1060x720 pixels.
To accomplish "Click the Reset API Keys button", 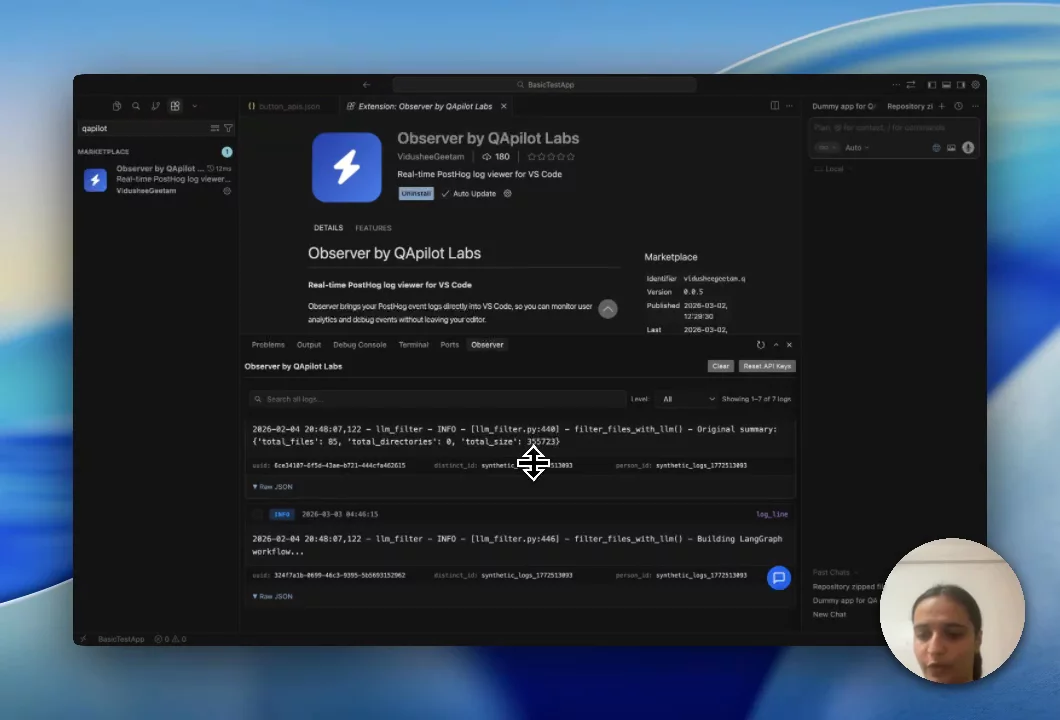I will point(767,366).
